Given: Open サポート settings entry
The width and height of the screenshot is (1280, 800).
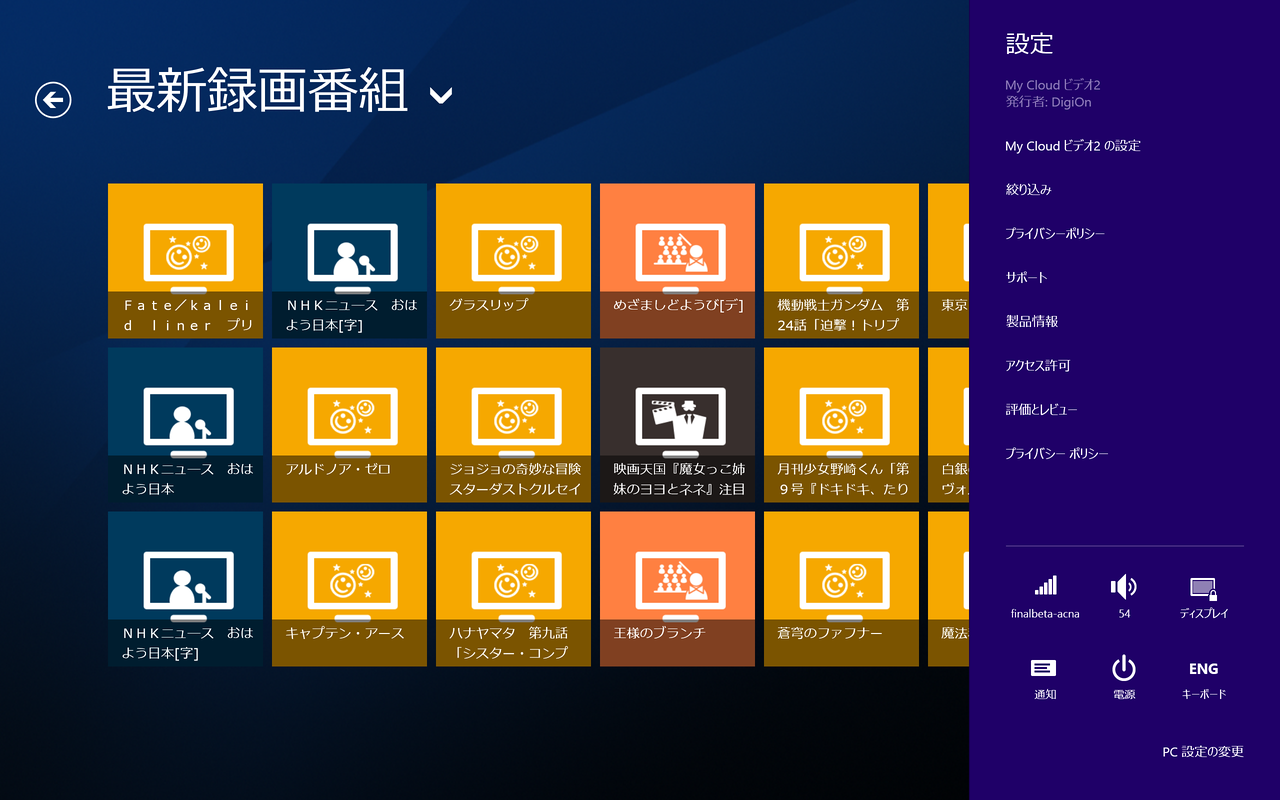Looking at the screenshot, I should [1026, 278].
